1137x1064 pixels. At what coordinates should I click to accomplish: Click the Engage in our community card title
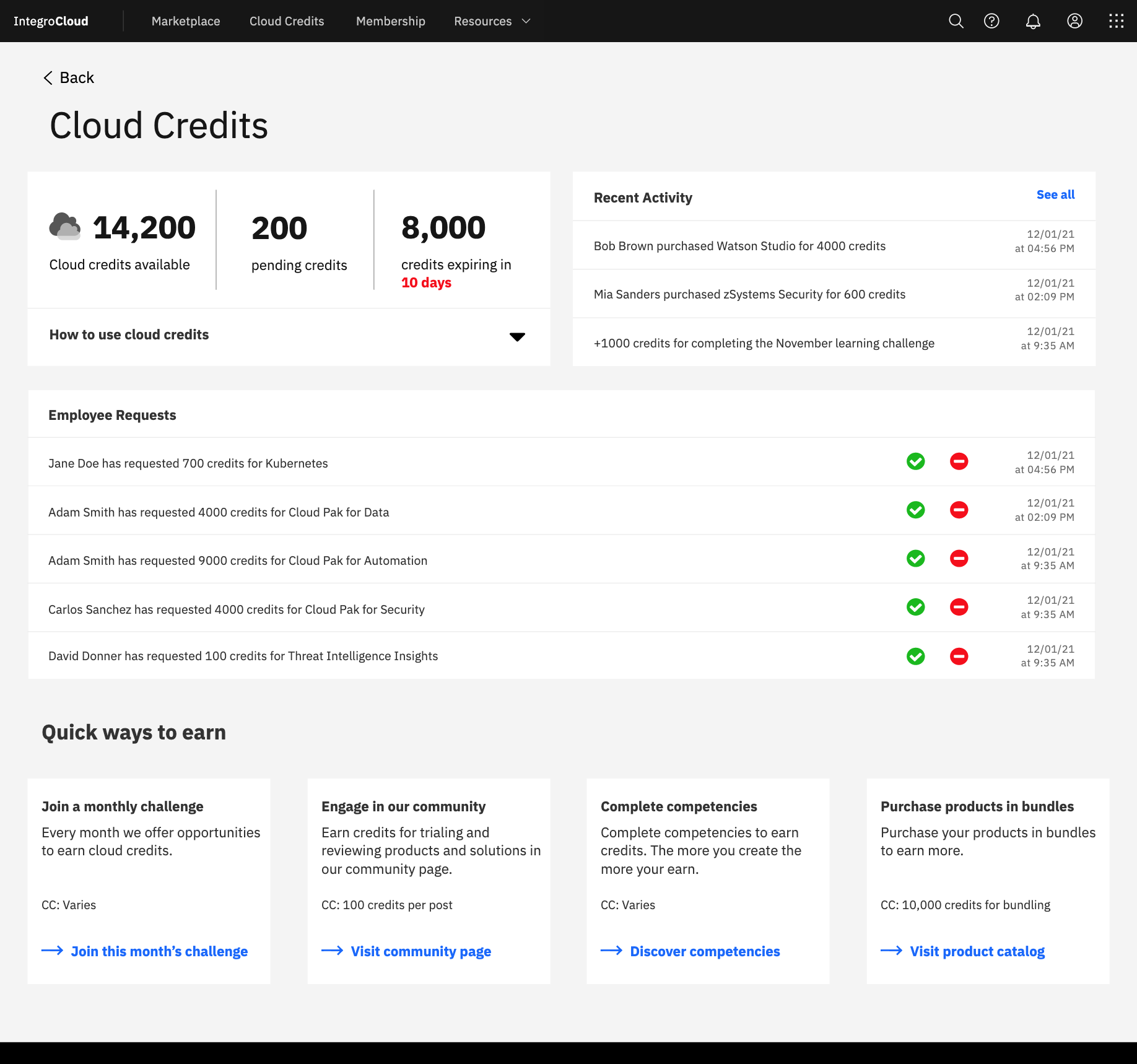point(404,806)
